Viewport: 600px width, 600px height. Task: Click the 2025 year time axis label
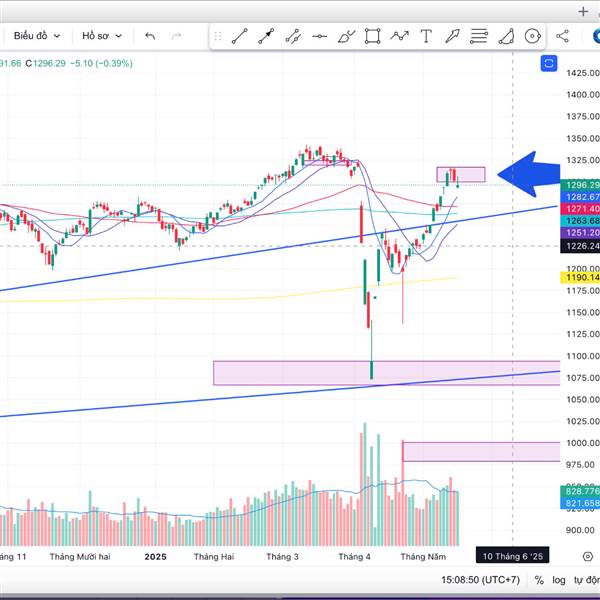pos(155,557)
